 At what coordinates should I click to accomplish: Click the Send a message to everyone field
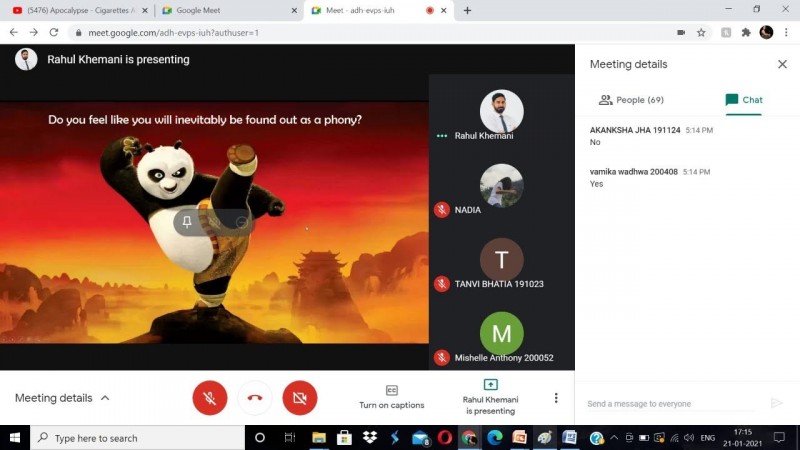tap(669, 404)
